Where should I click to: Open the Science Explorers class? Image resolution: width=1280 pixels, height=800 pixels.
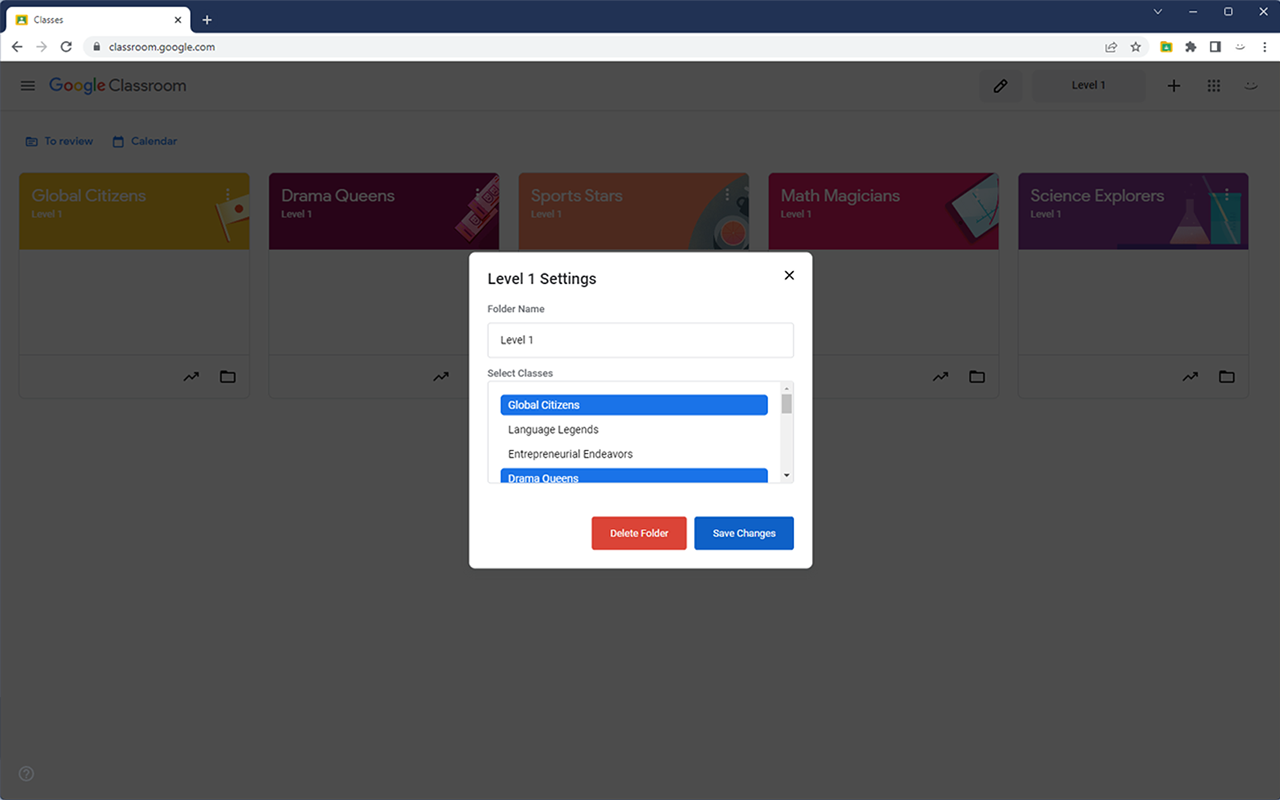point(1097,196)
